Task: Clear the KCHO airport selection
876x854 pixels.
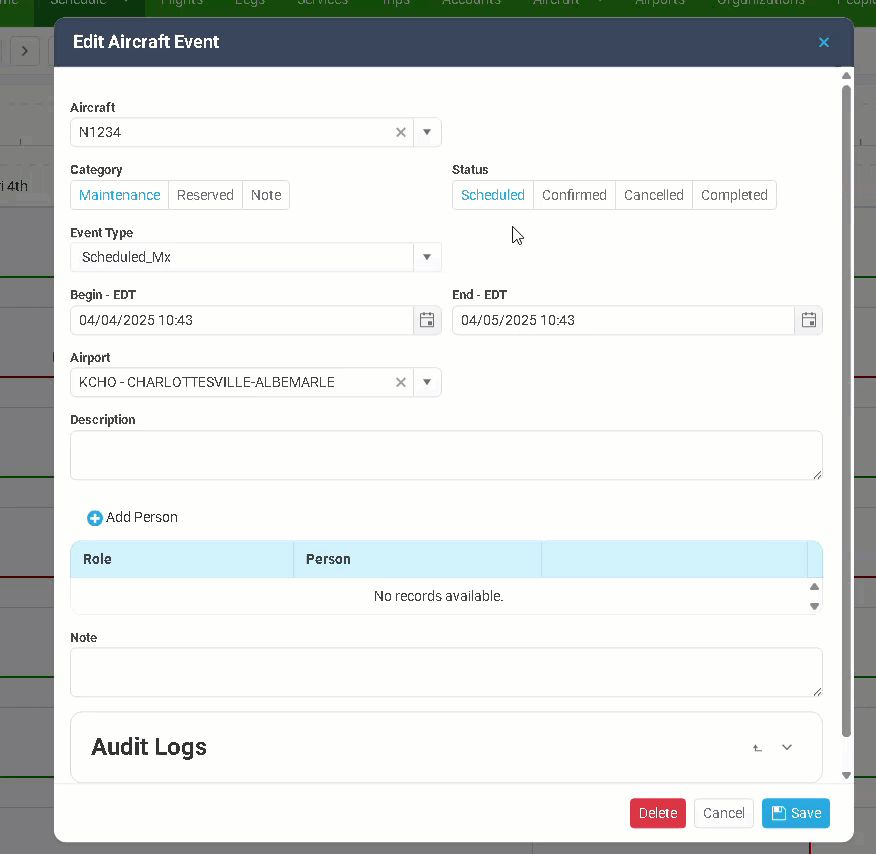Action: tap(401, 382)
